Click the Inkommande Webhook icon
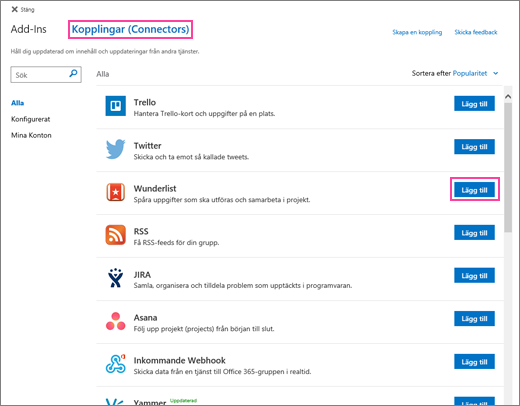 (116, 364)
